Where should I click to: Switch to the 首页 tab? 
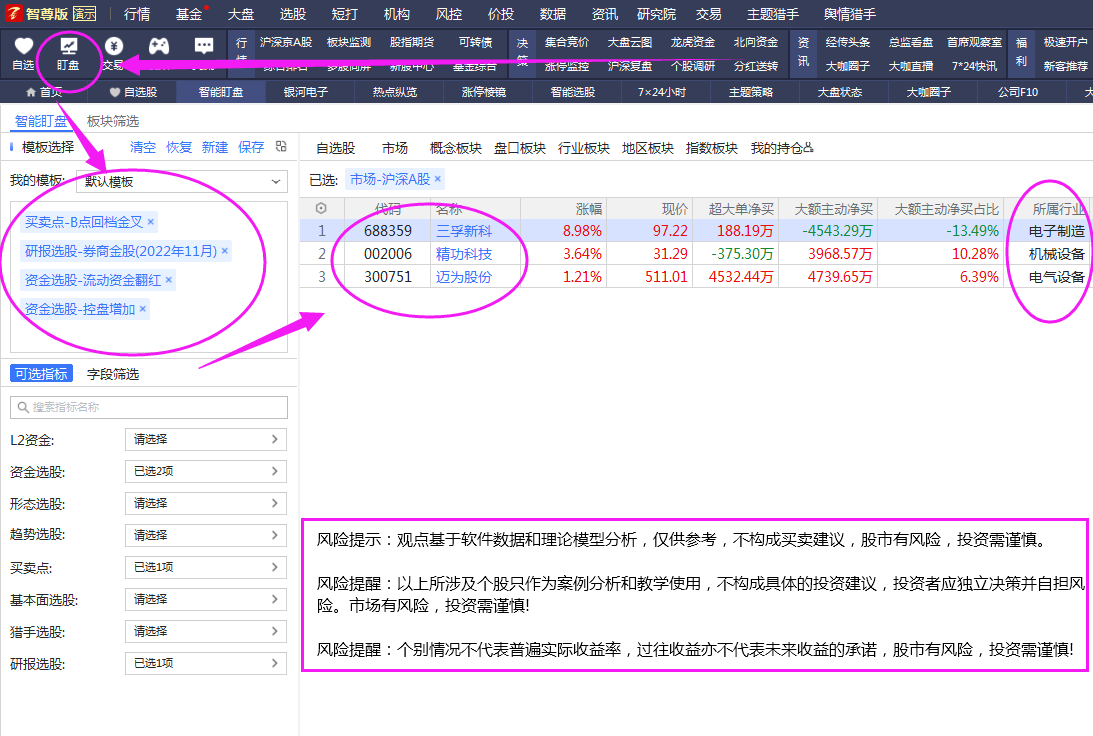(x=44, y=92)
